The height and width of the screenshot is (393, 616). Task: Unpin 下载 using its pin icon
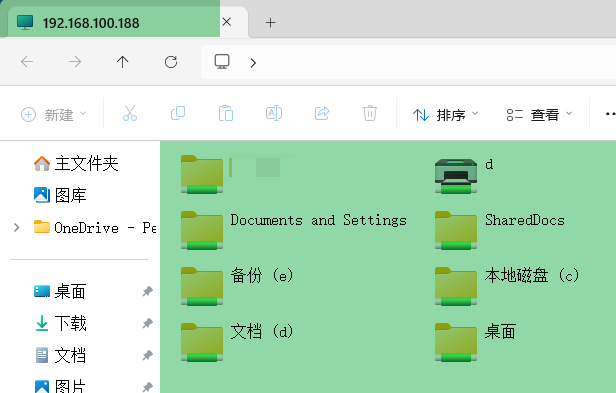point(147,323)
